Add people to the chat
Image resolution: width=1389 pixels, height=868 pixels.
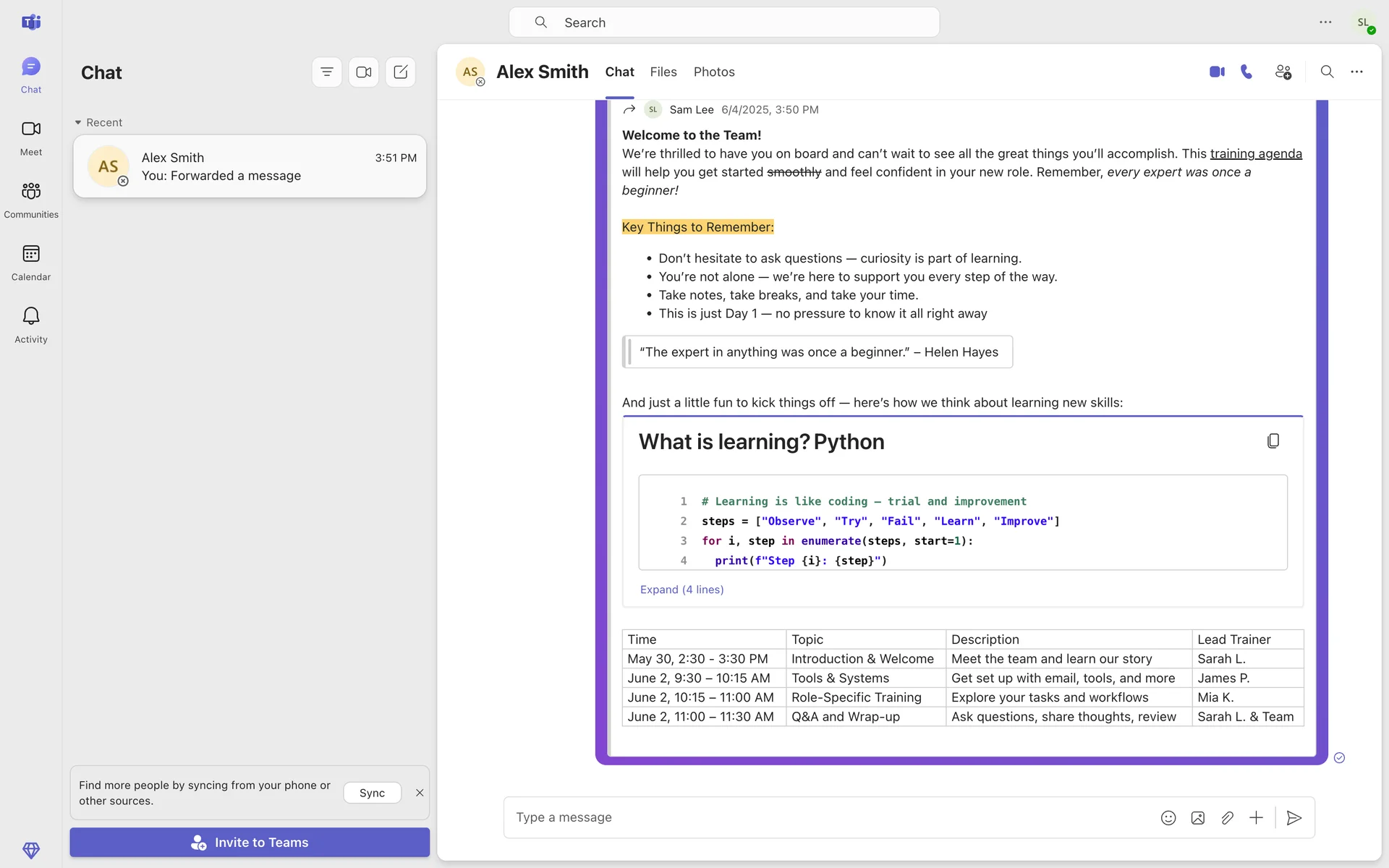(x=1283, y=72)
